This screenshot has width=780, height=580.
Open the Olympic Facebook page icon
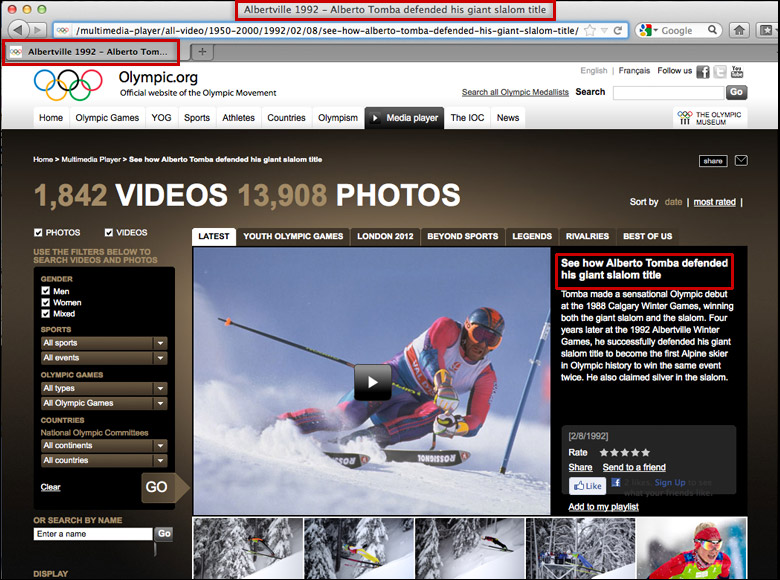pyautogui.click(x=703, y=72)
